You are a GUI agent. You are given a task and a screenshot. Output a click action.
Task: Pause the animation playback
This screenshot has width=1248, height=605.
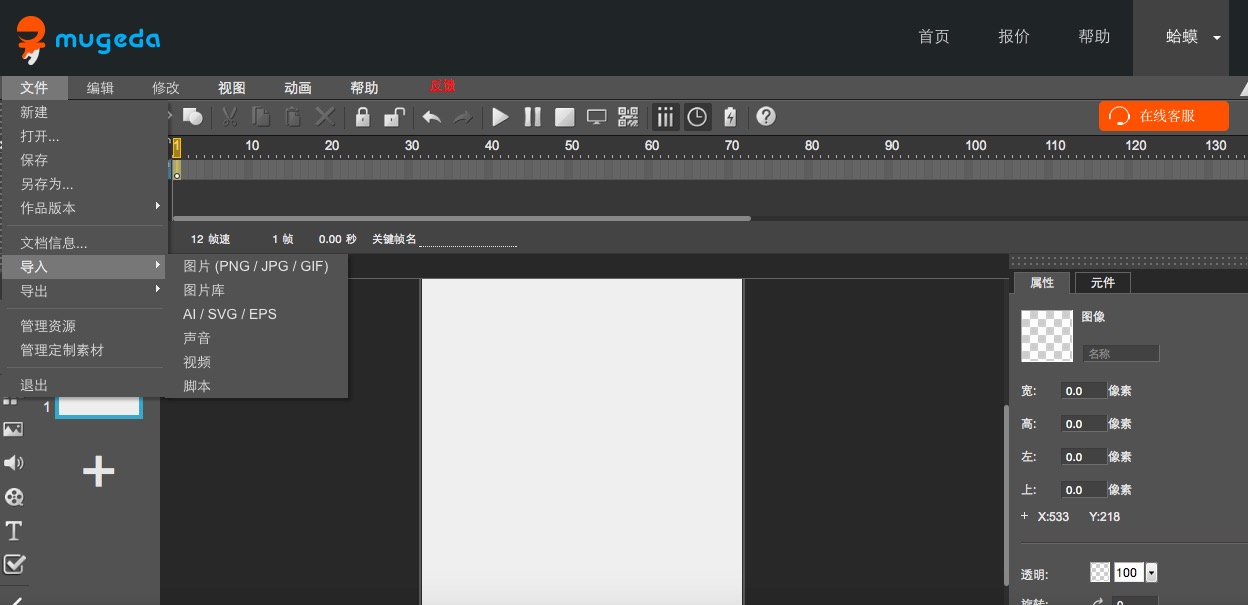tap(533, 117)
